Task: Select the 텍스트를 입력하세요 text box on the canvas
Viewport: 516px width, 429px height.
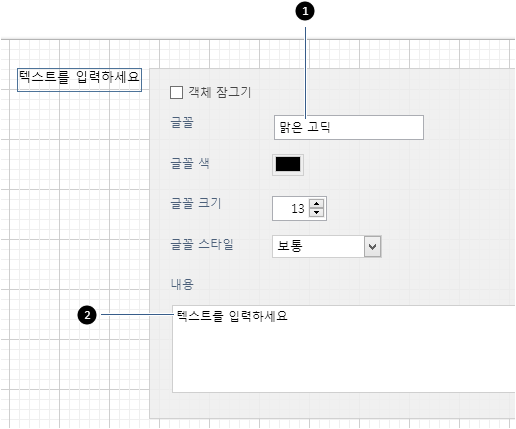Action: pos(79,80)
